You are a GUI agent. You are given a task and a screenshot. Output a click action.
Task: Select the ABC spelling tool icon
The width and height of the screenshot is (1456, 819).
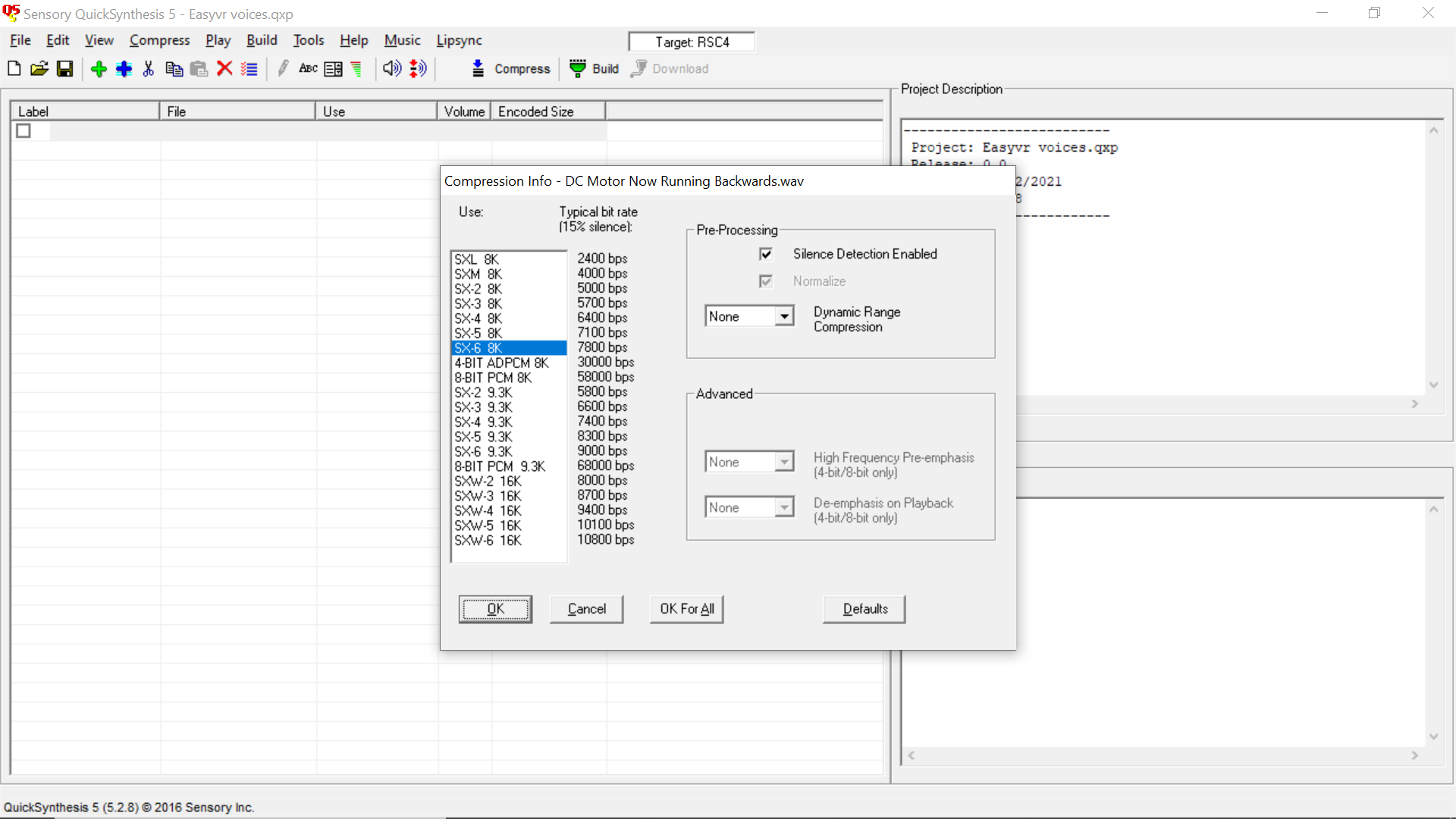pyautogui.click(x=307, y=68)
